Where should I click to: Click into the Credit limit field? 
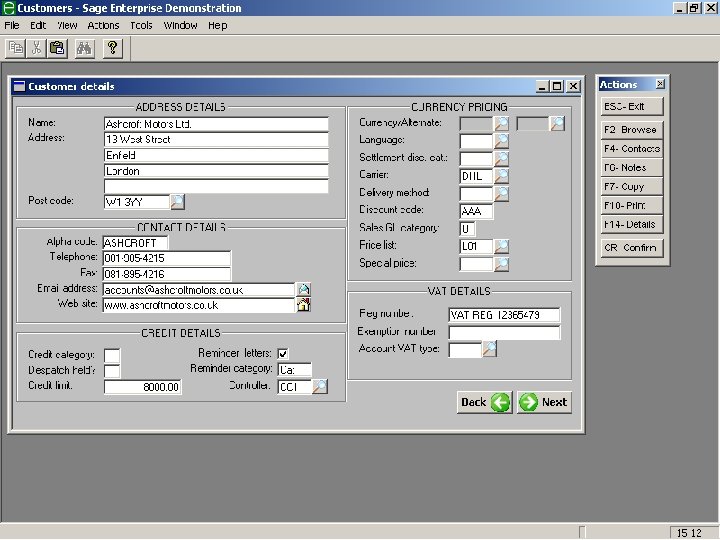point(142,387)
